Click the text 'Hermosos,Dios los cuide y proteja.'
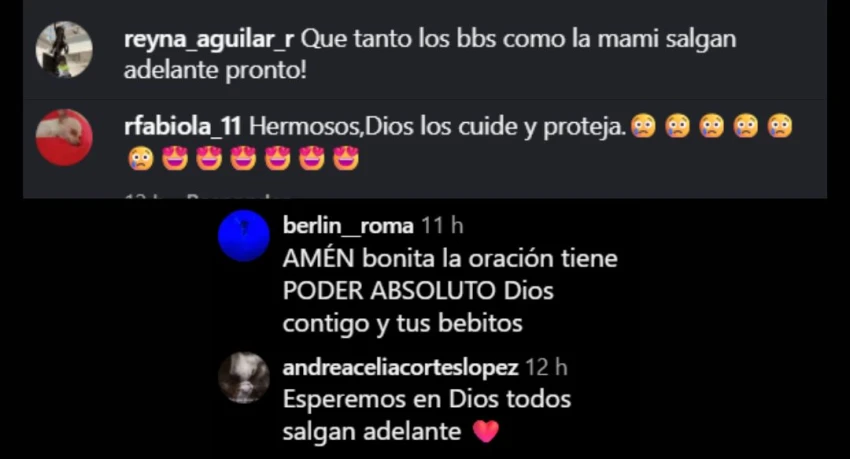Screen dimensions: 850x459 point(437,127)
